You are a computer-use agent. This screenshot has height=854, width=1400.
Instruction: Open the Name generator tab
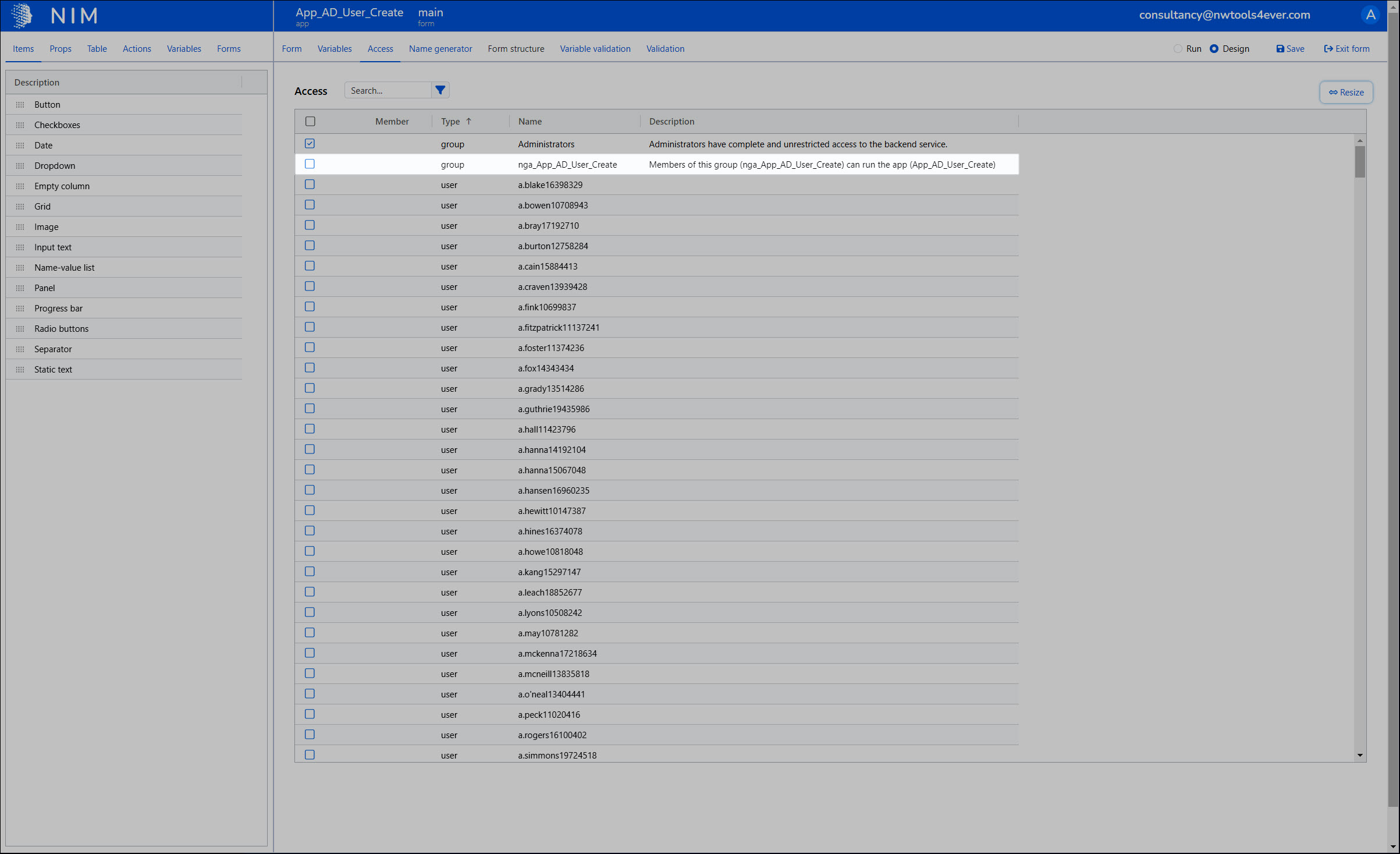(440, 49)
